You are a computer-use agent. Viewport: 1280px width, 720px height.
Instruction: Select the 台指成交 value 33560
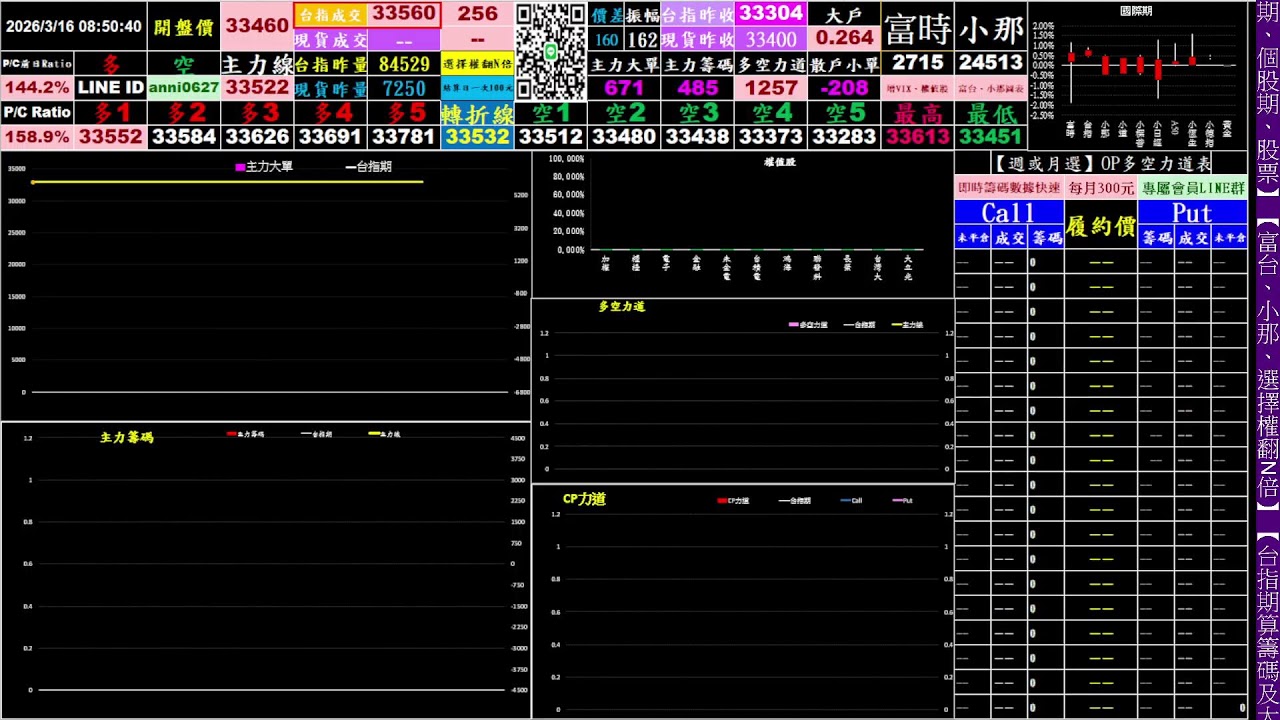[x=404, y=14]
